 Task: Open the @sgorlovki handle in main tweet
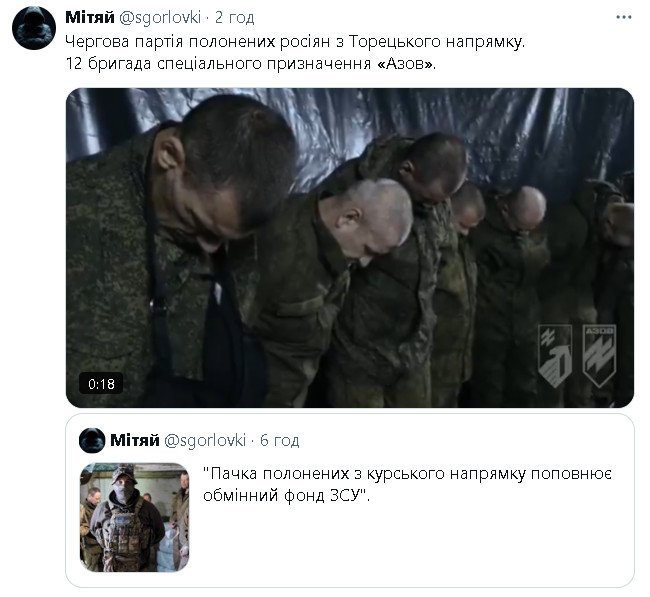click(160, 17)
